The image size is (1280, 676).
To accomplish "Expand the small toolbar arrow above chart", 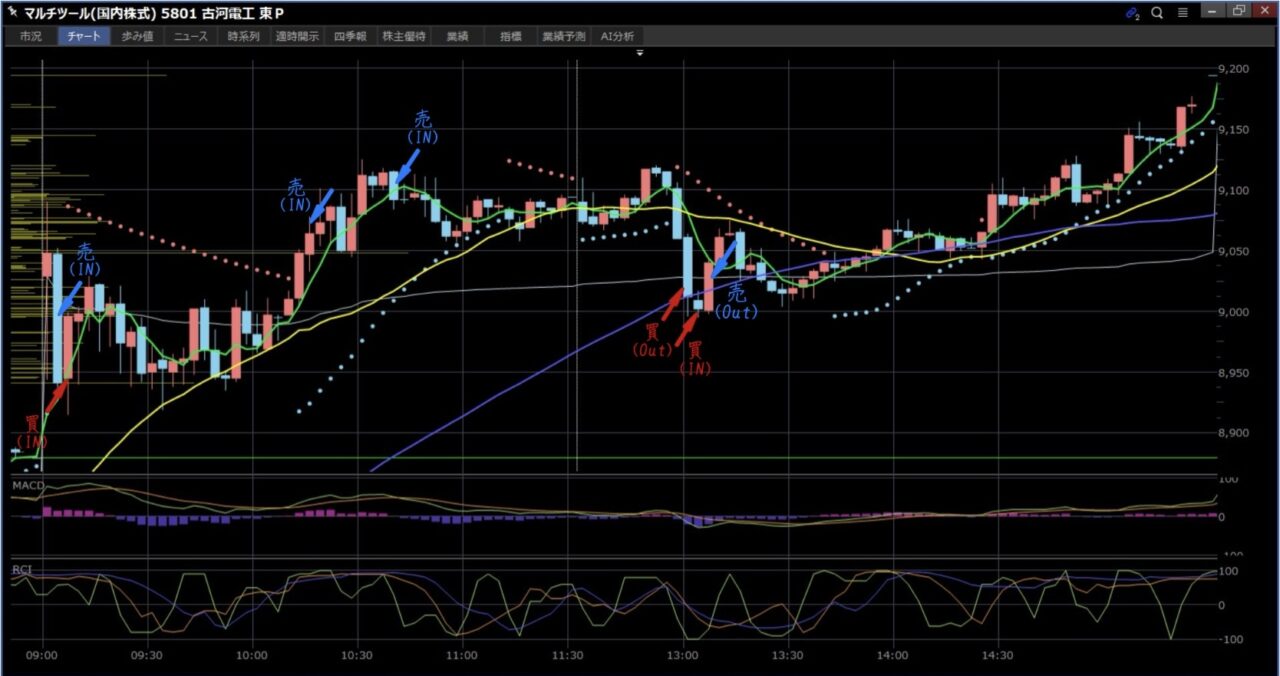I will [640, 52].
